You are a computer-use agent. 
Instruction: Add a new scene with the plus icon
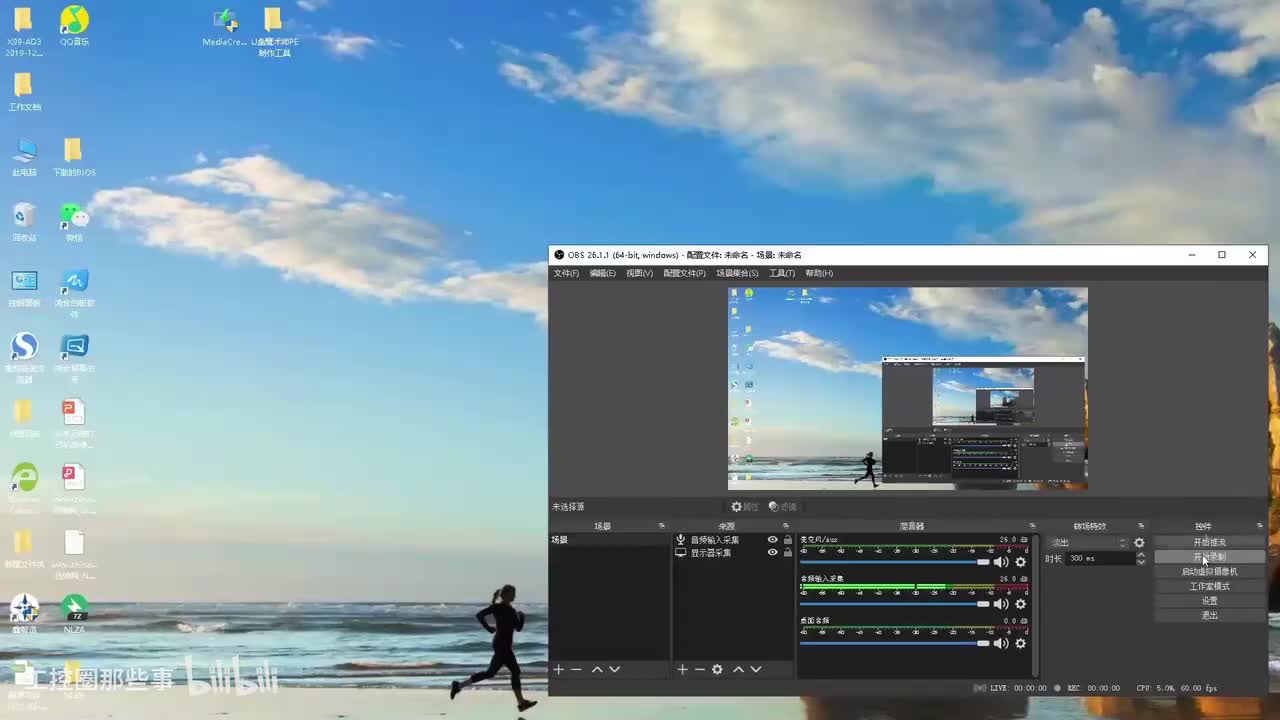point(559,669)
